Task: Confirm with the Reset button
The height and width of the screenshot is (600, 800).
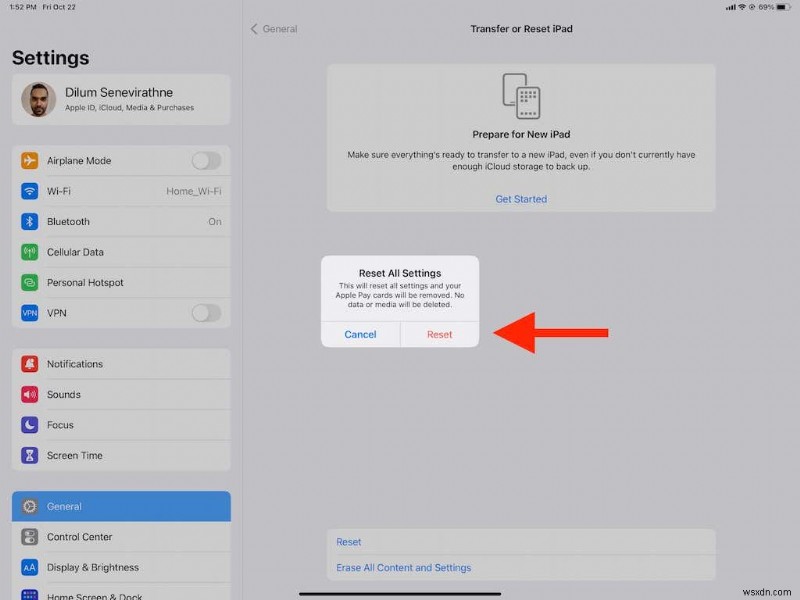Action: 439,334
